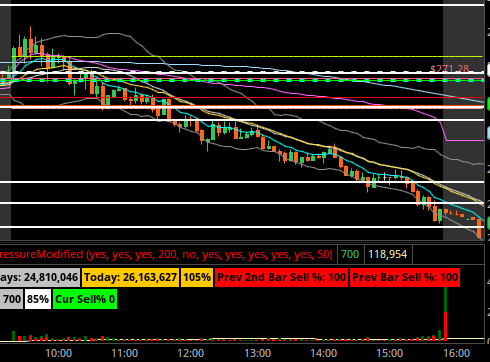This screenshot has height=362, width=490.
Task: Click the "Prev 2nd Bar Sell %: 100" label
Action: pos(281,277)
